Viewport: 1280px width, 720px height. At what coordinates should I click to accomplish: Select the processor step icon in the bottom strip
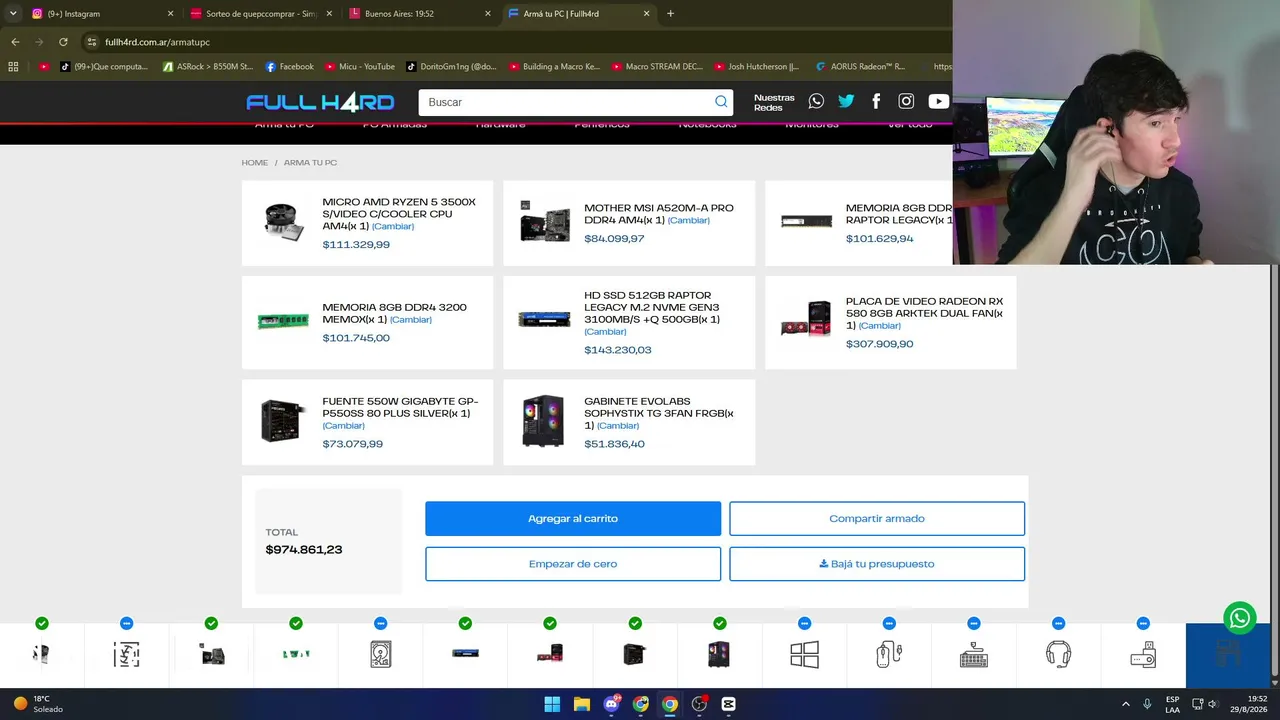click(x=41, y=654)
